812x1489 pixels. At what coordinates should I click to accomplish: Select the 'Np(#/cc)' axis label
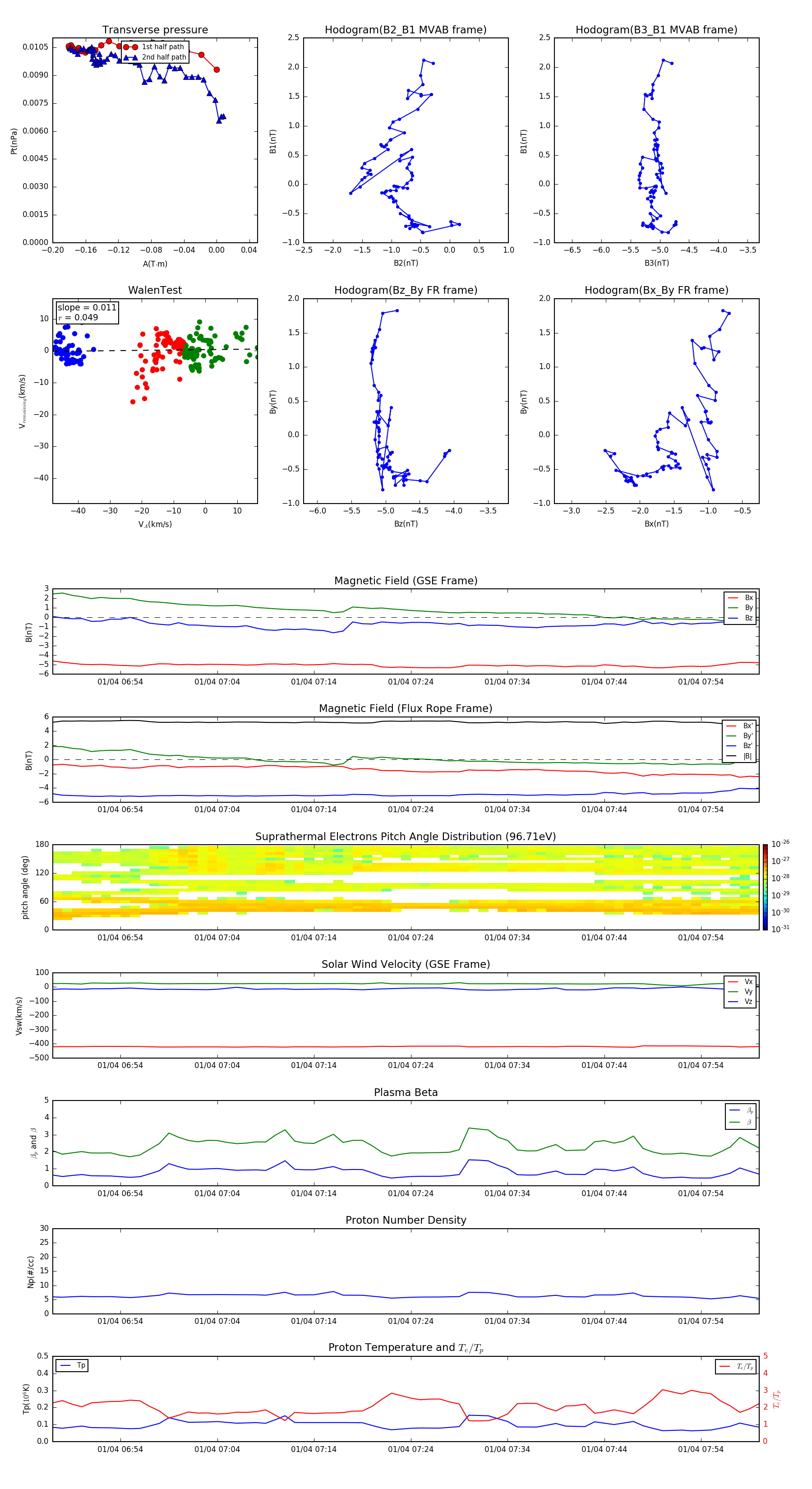pos(31,1272)
